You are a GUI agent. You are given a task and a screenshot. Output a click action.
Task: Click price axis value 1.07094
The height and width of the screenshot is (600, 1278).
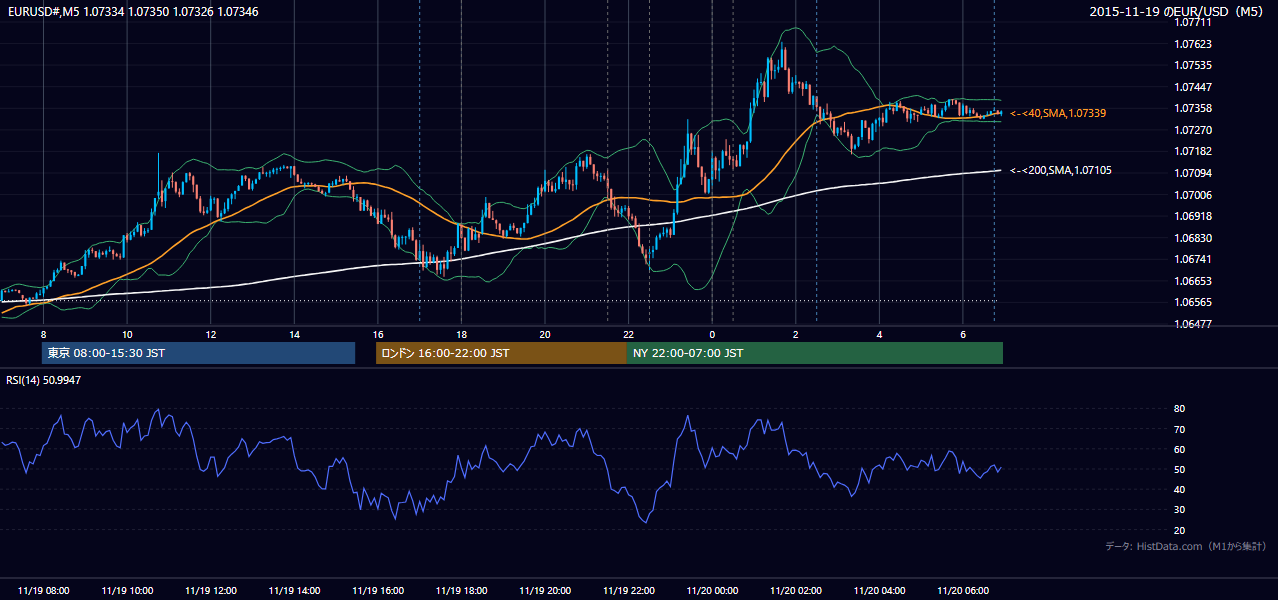[1193, 173]
